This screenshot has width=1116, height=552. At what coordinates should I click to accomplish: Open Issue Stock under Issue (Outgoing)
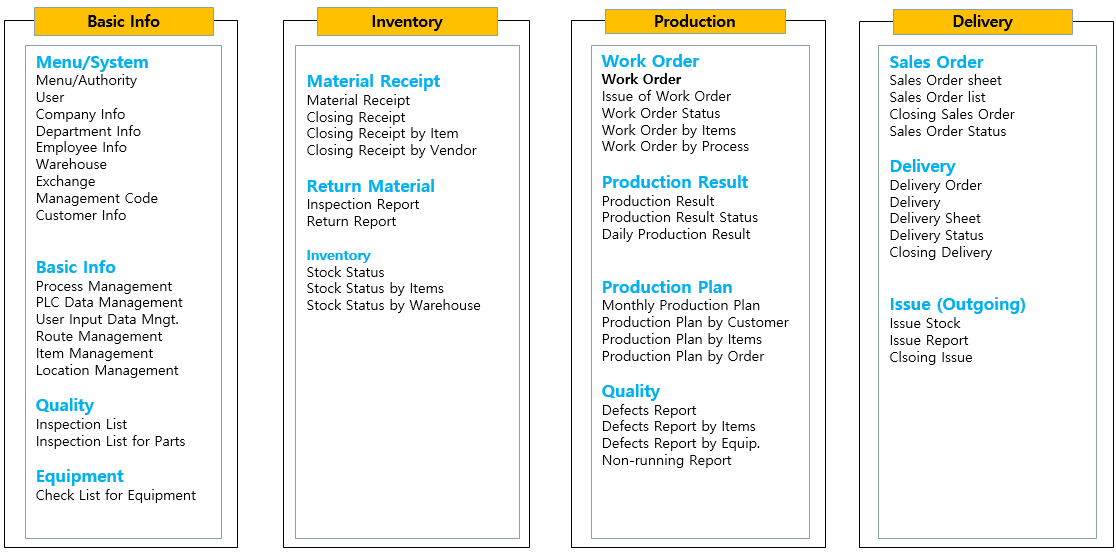(924, 323)
